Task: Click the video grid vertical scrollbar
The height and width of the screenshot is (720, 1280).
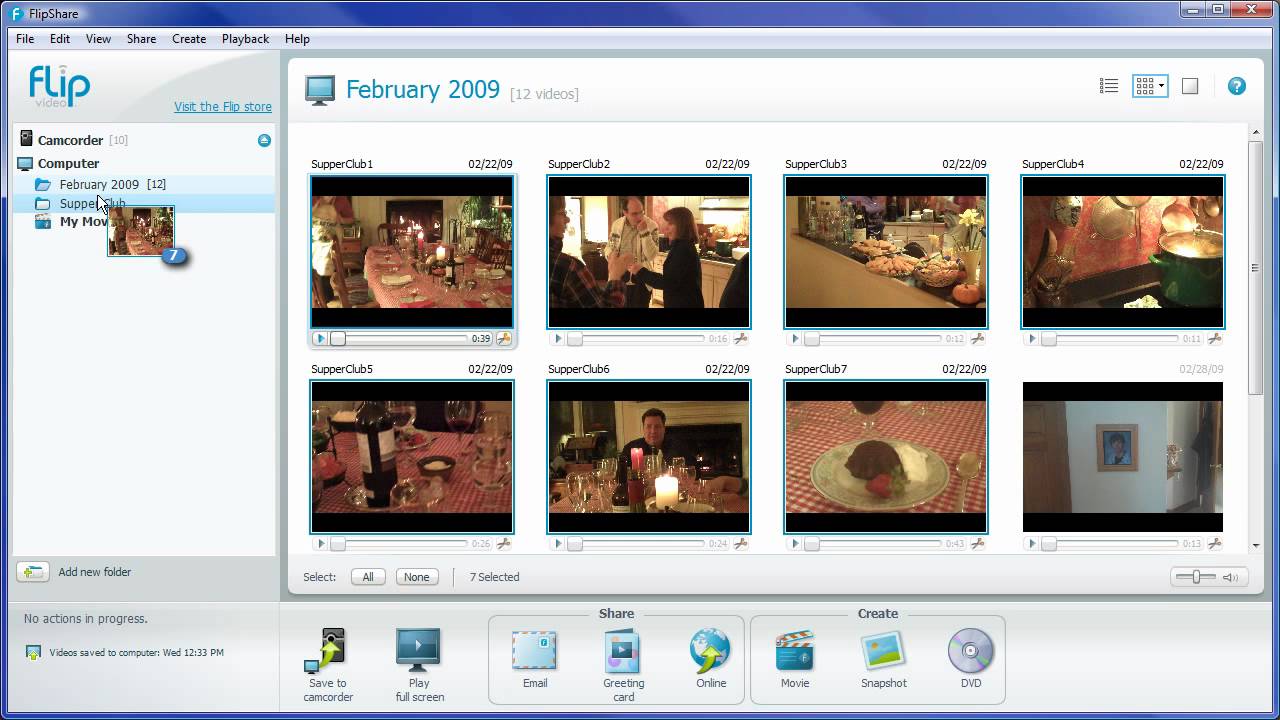Action: click(x=1255, y=268)
